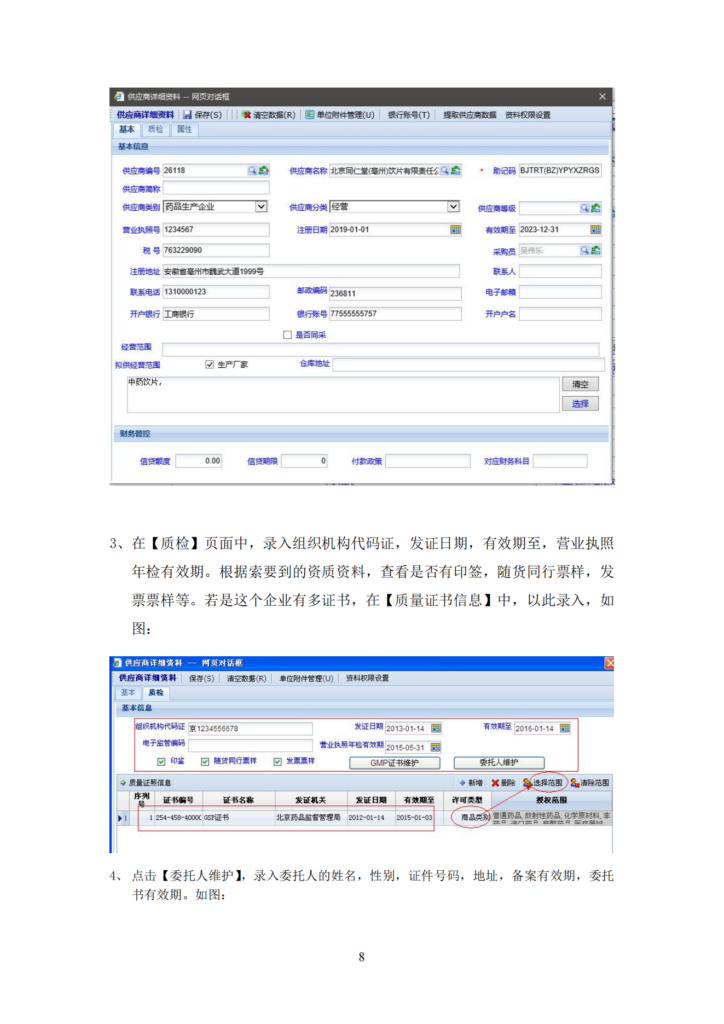Open calendar for 有效期至 2016-01-14

565,728
